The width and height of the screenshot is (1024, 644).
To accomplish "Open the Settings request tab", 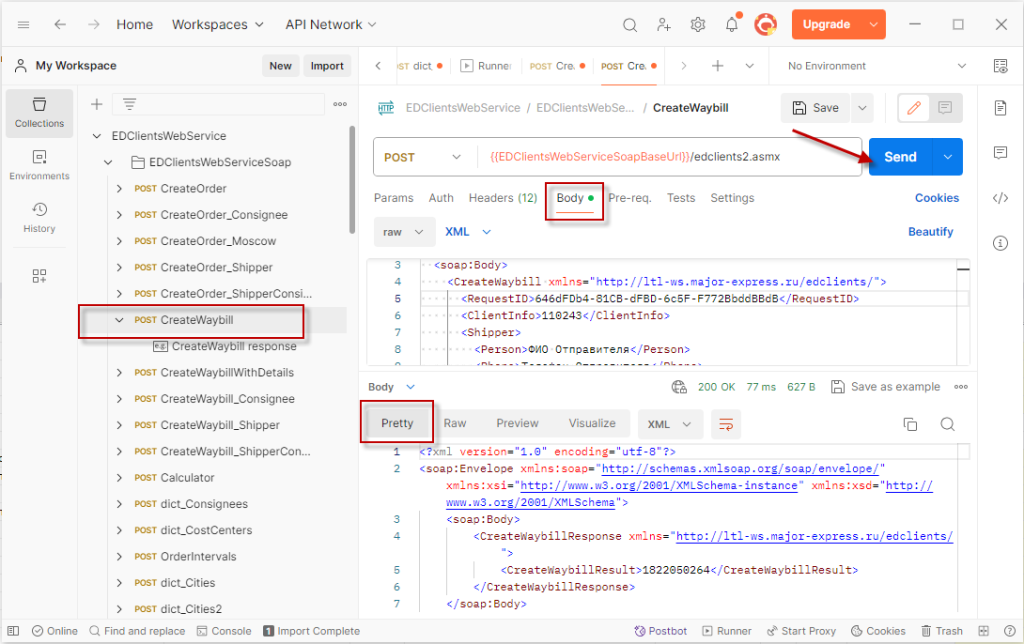I will click(x=732, y=198).
